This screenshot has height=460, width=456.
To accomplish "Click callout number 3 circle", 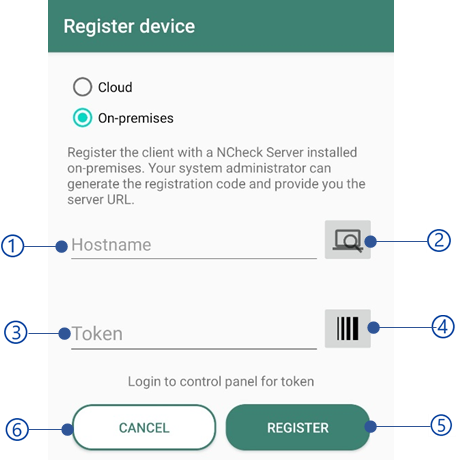I will pos(15,332).
